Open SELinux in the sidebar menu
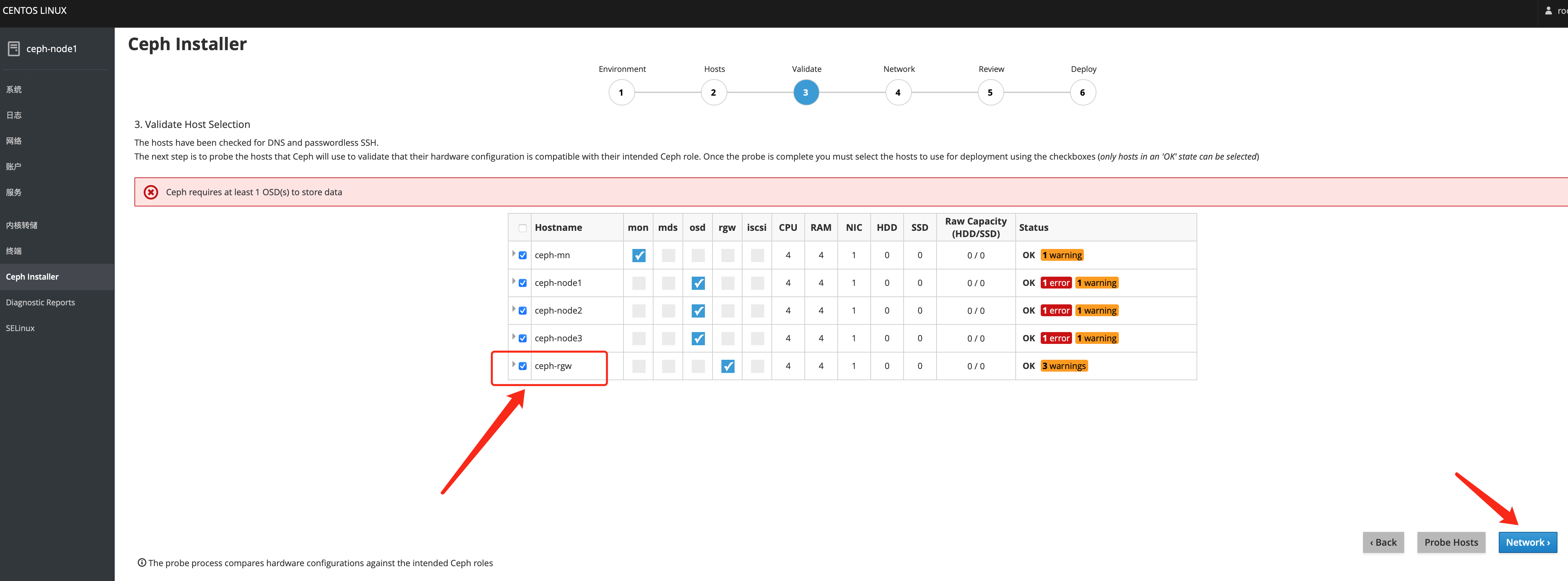This screenshot has width=1568, height=581. 20,328
